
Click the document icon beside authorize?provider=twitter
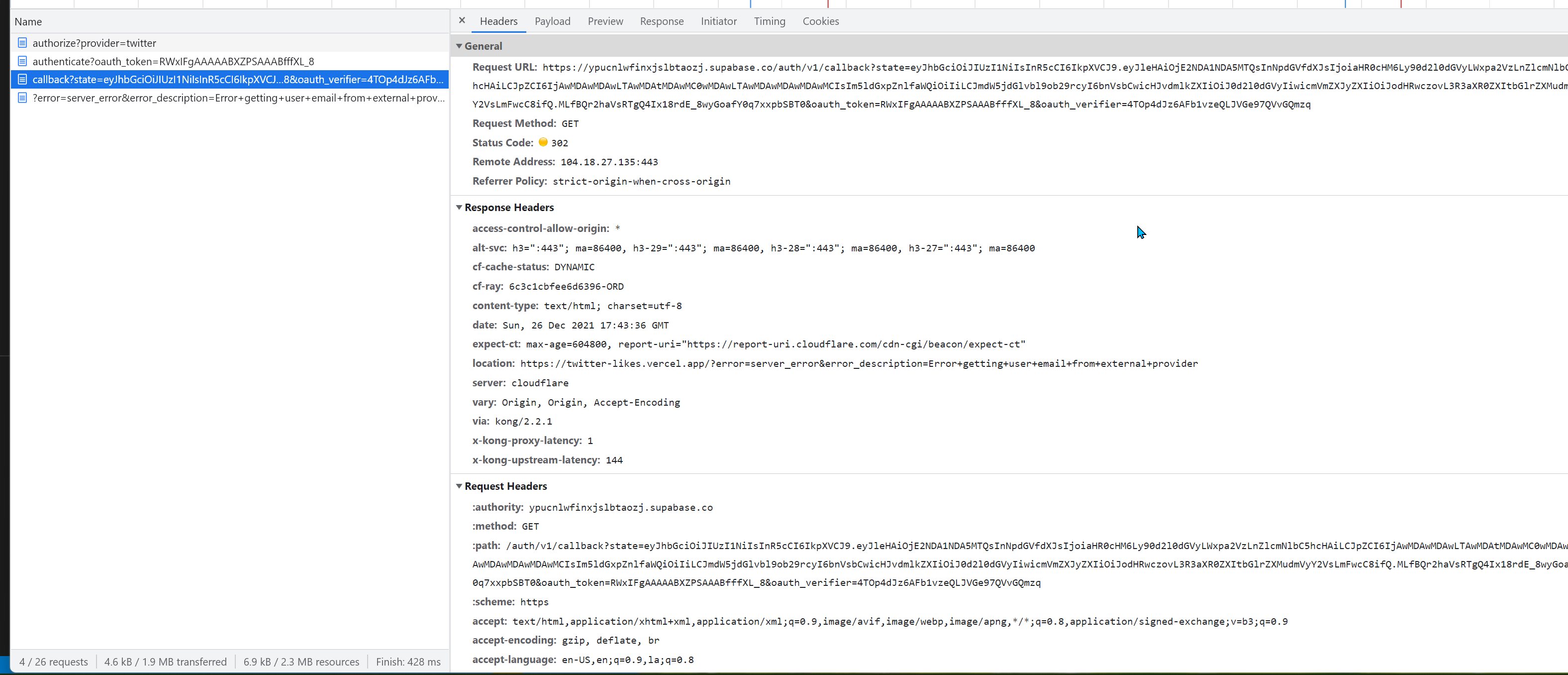pyautogui.click(x=22, y=43)
